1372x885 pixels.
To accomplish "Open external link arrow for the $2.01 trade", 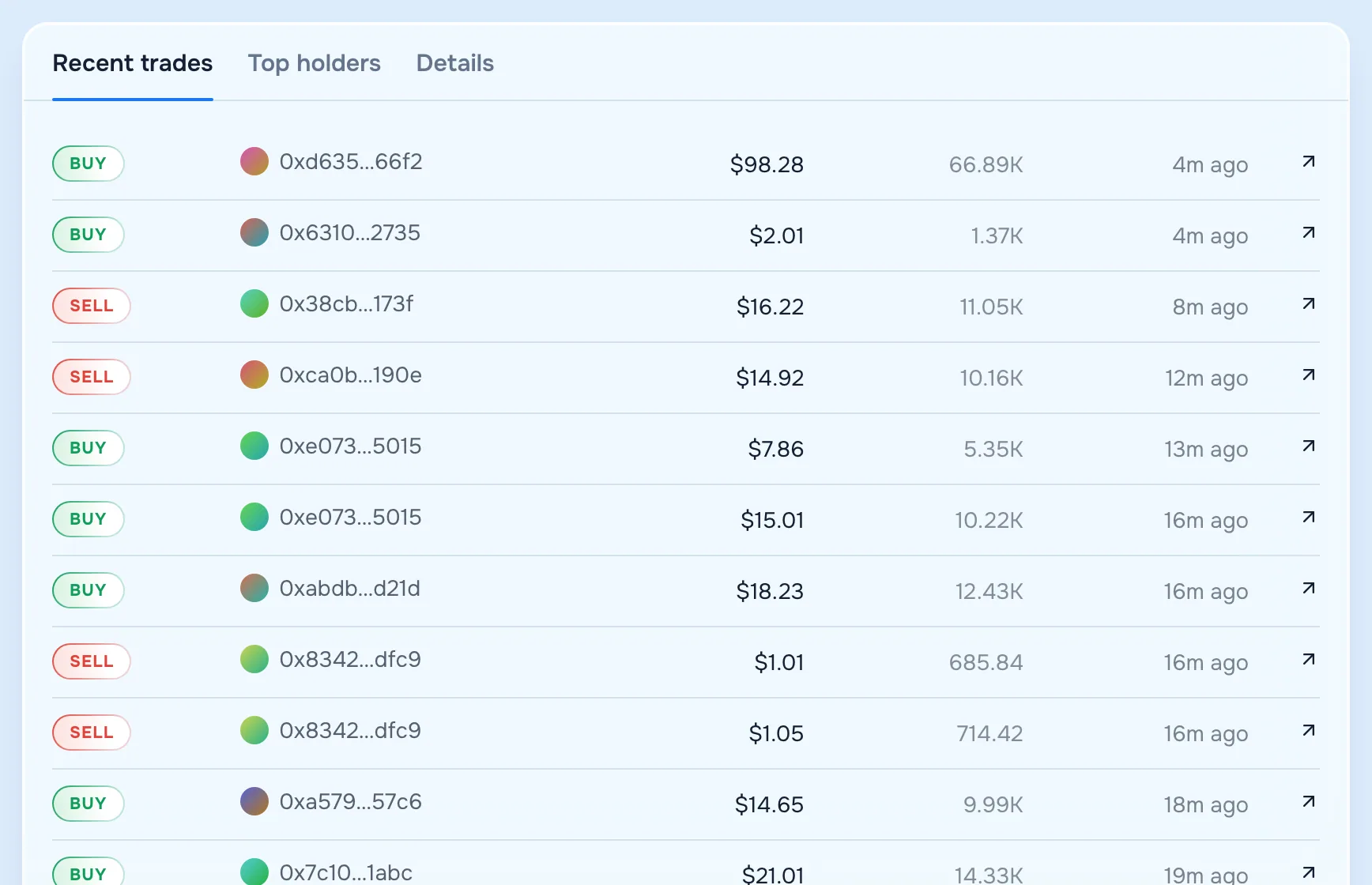I will coord(1309,233).
